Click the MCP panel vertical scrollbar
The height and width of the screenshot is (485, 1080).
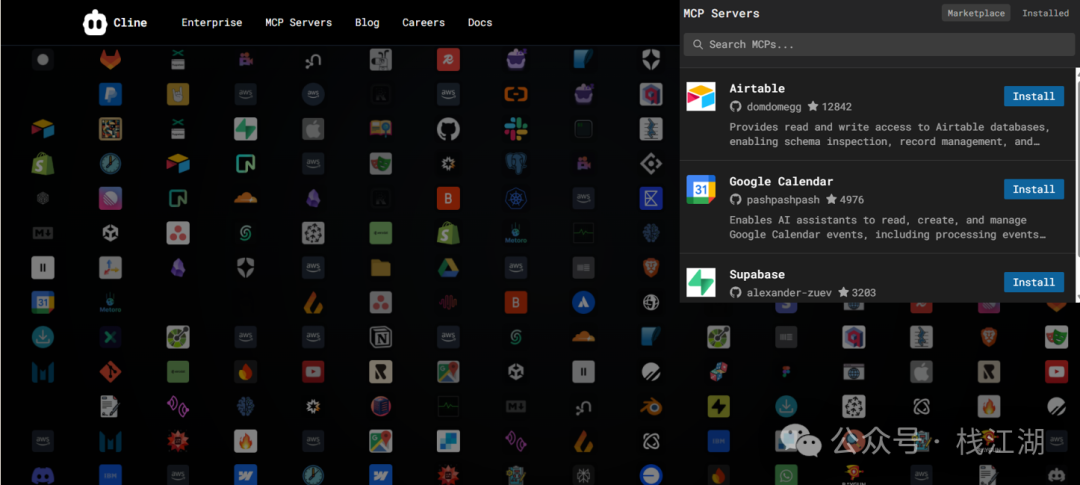tap(1077, 185)
